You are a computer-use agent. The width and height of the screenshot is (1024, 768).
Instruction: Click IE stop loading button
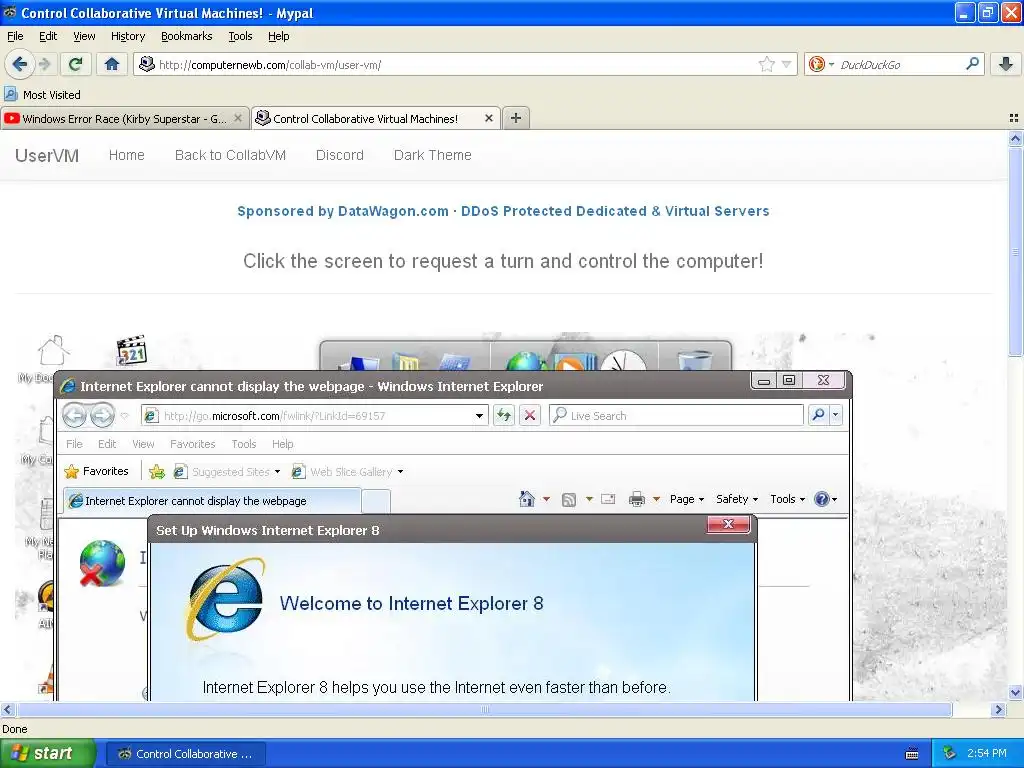coord(530,415)
